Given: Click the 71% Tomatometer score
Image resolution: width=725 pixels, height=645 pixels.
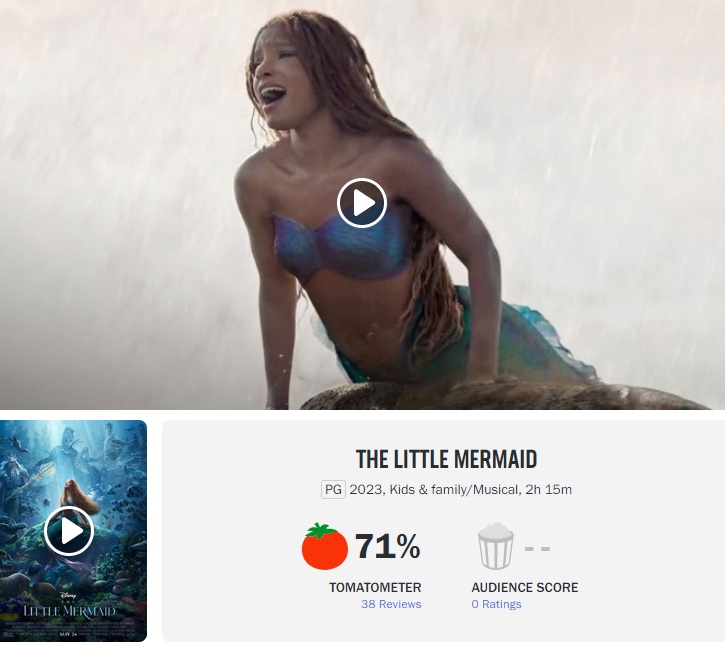Looking at the screenshot, I should [x=387, y=546].
